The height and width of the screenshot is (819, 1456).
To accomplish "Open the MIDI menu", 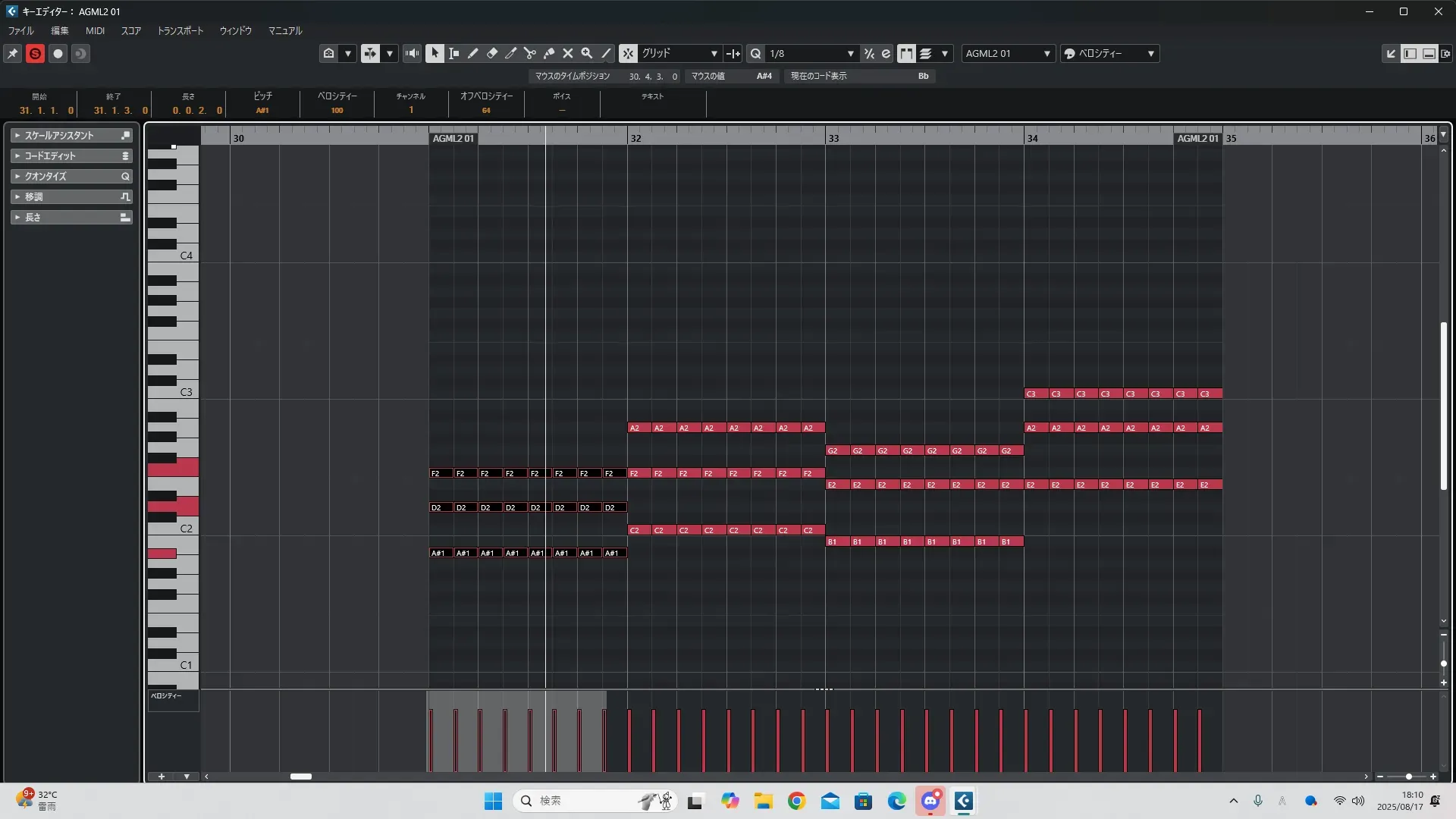I will (95, 31).
